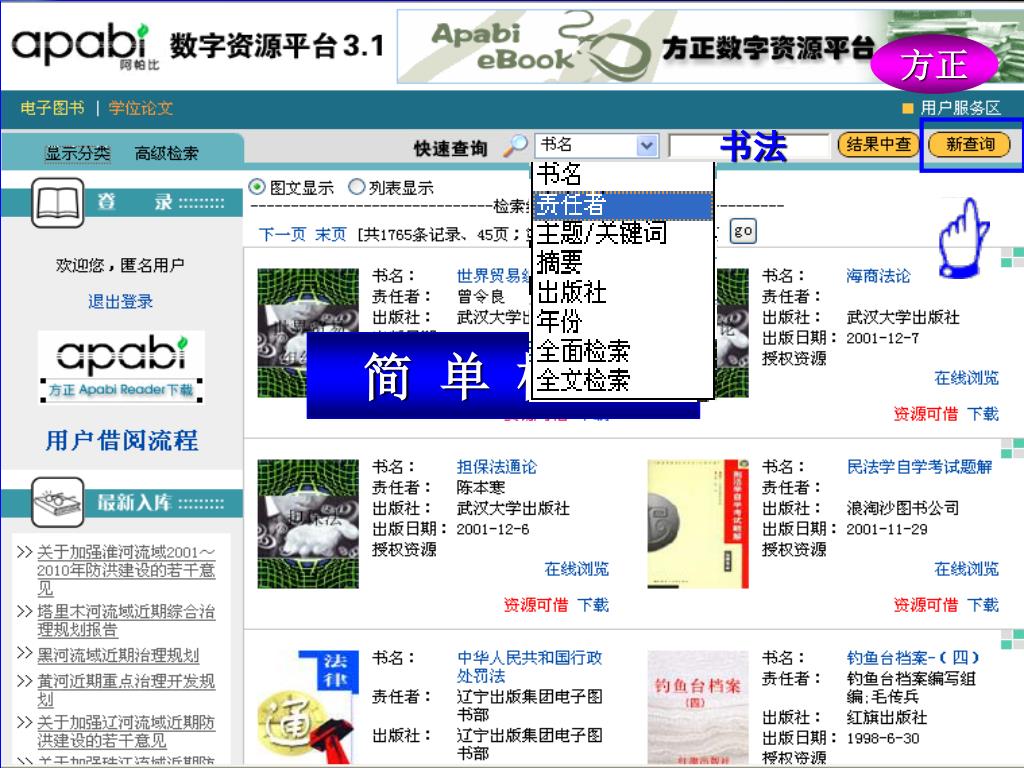Image resolution: width=1024 pixels, height=768 pixels.
Task: Open 黄河近期重点治理开发规划 link
Action: tap(125, 690)
